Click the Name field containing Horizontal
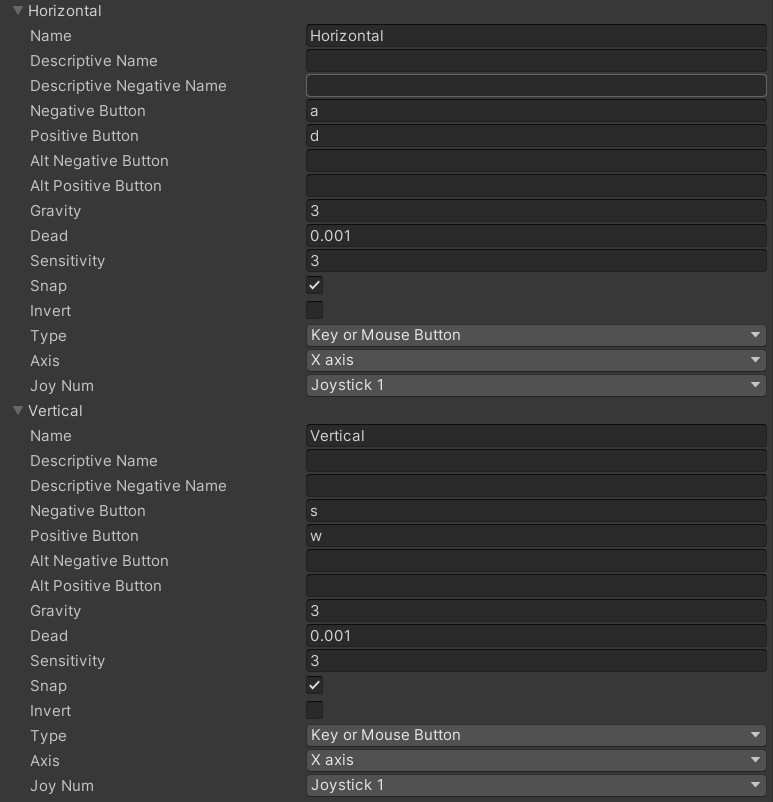Viewport: 773px width, 802px height. pos(536,35)
